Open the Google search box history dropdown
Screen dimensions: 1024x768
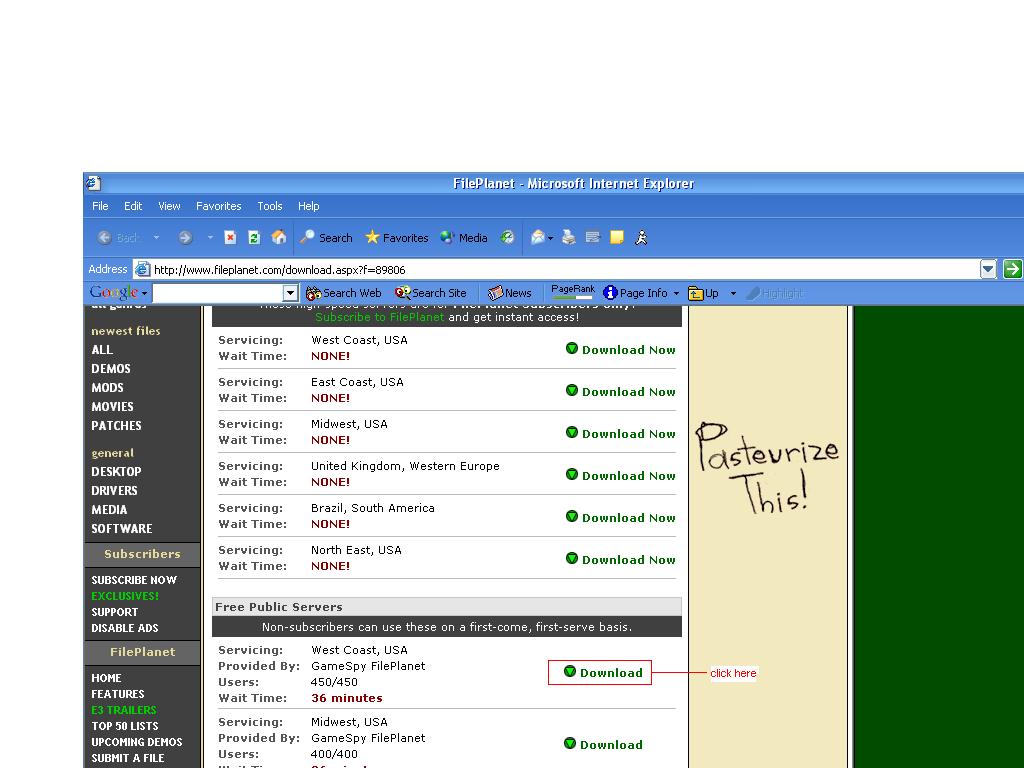291,293
